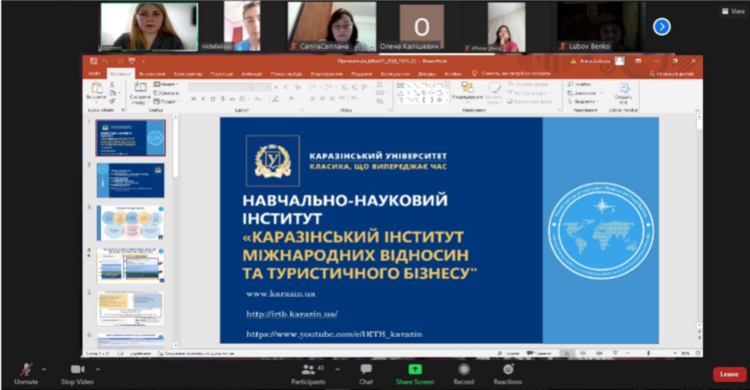Open the File tab in PowerPoint
750x390 pixels.
[x=94, y=74]
